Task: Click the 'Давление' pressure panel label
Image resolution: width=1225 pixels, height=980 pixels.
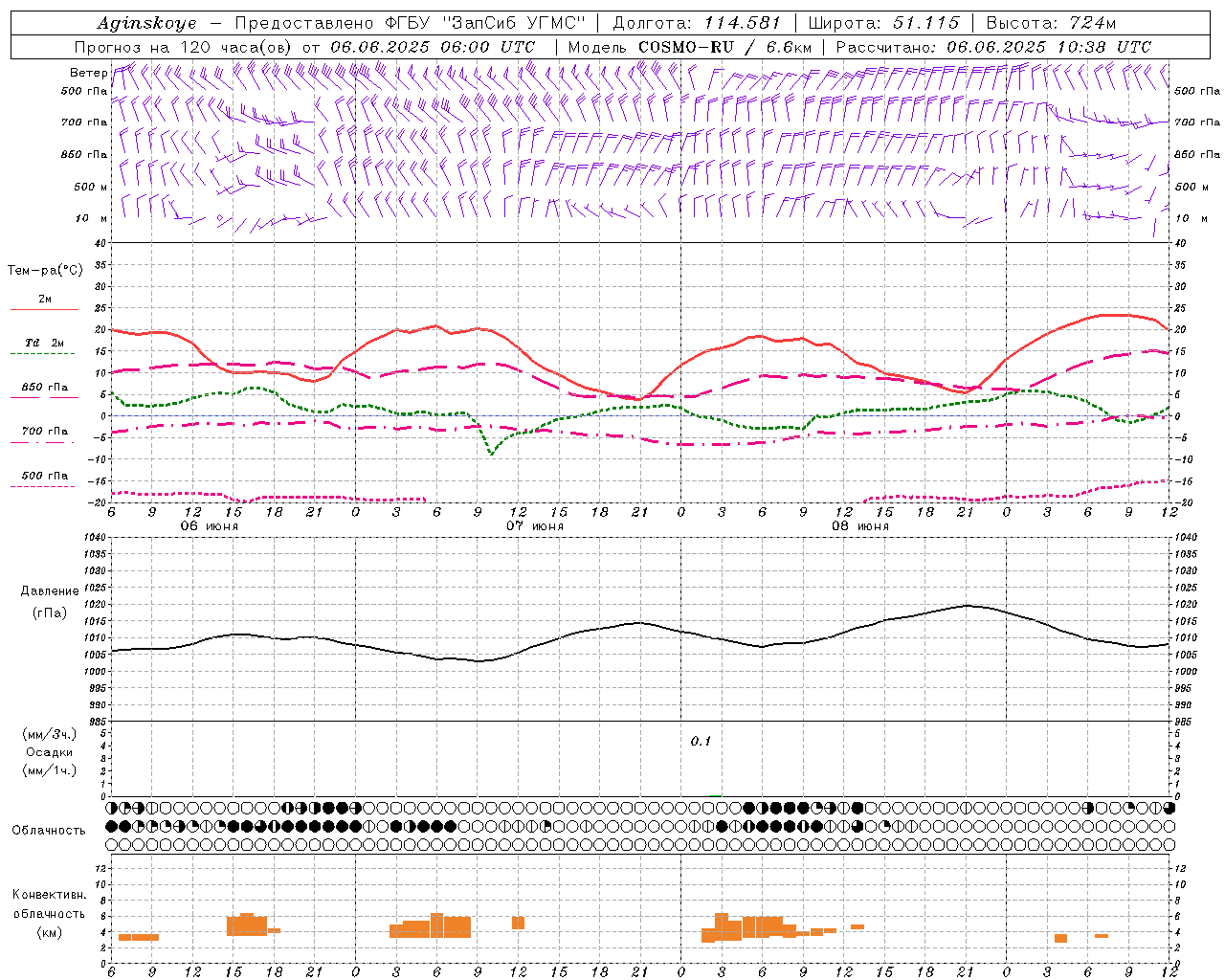Action: coord(50,591)
